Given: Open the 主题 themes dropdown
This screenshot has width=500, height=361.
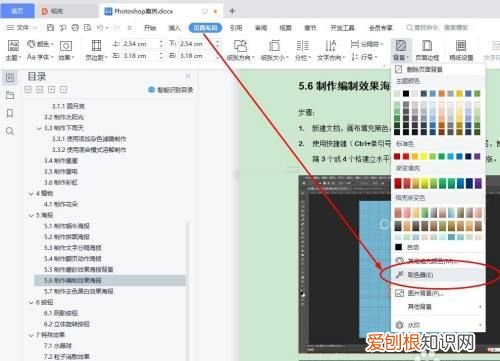Looking at the screenshot, I should tap(13, 50).
